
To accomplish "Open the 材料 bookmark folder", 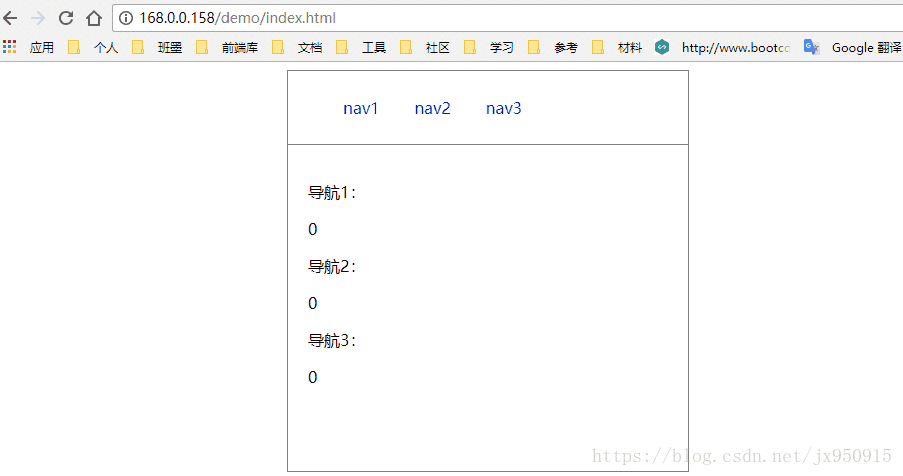I will pos(617,47).
